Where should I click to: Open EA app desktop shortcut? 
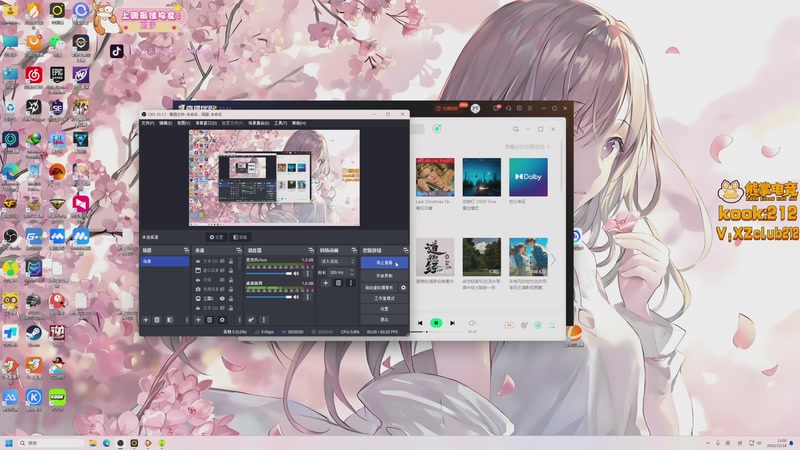click(x=57, y=174)
